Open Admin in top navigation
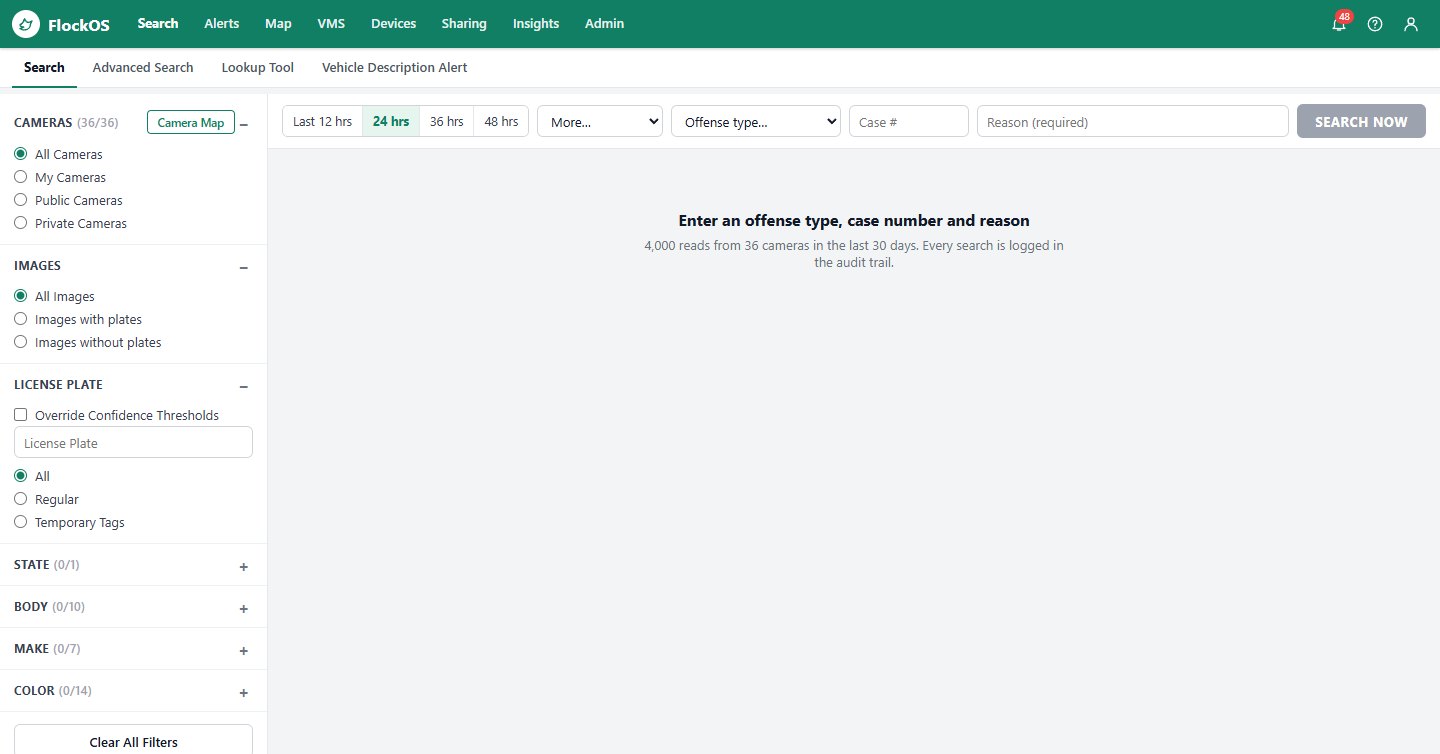Screen dimensions: 1440x754 coord(604,23)
